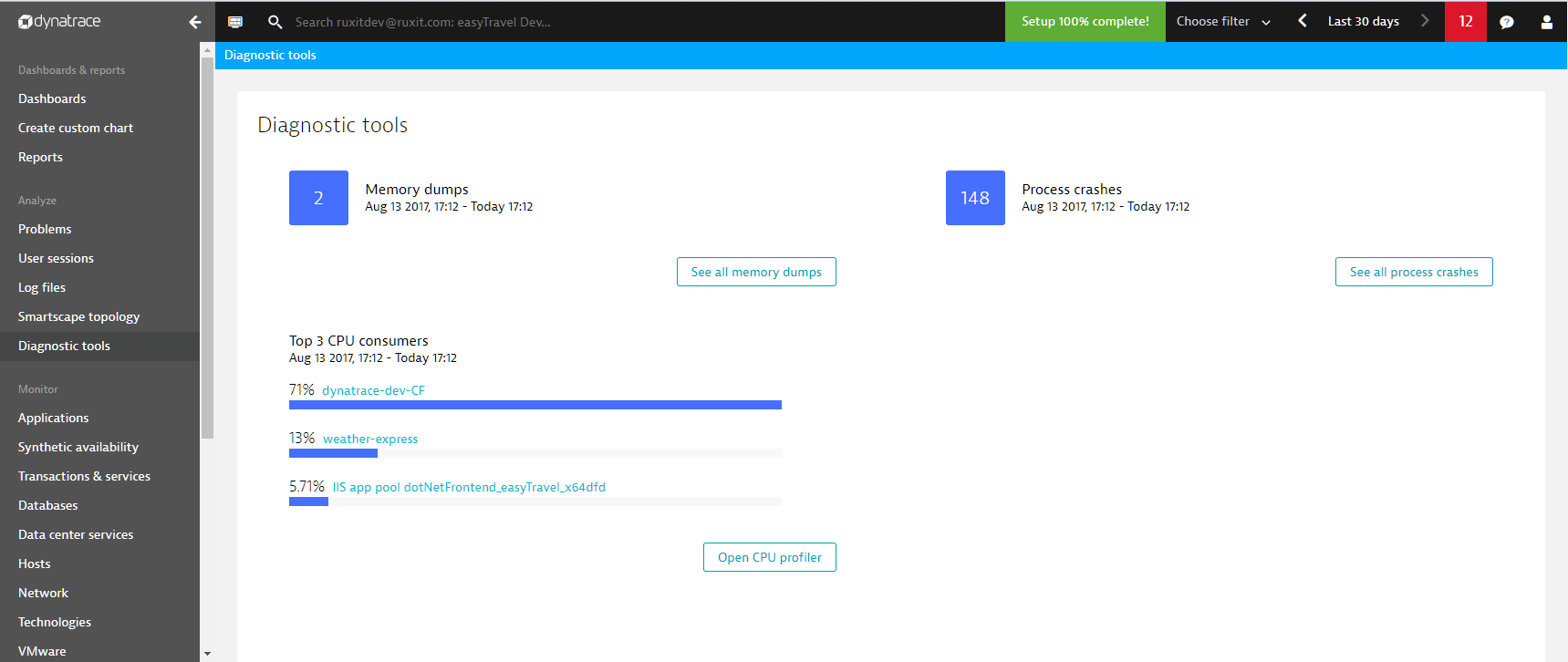The height and width of the screenshot is (662, 1568).
Task: Click the weather-express CPU usage bar
Action: pyautogui.click(x=535, y=453)
